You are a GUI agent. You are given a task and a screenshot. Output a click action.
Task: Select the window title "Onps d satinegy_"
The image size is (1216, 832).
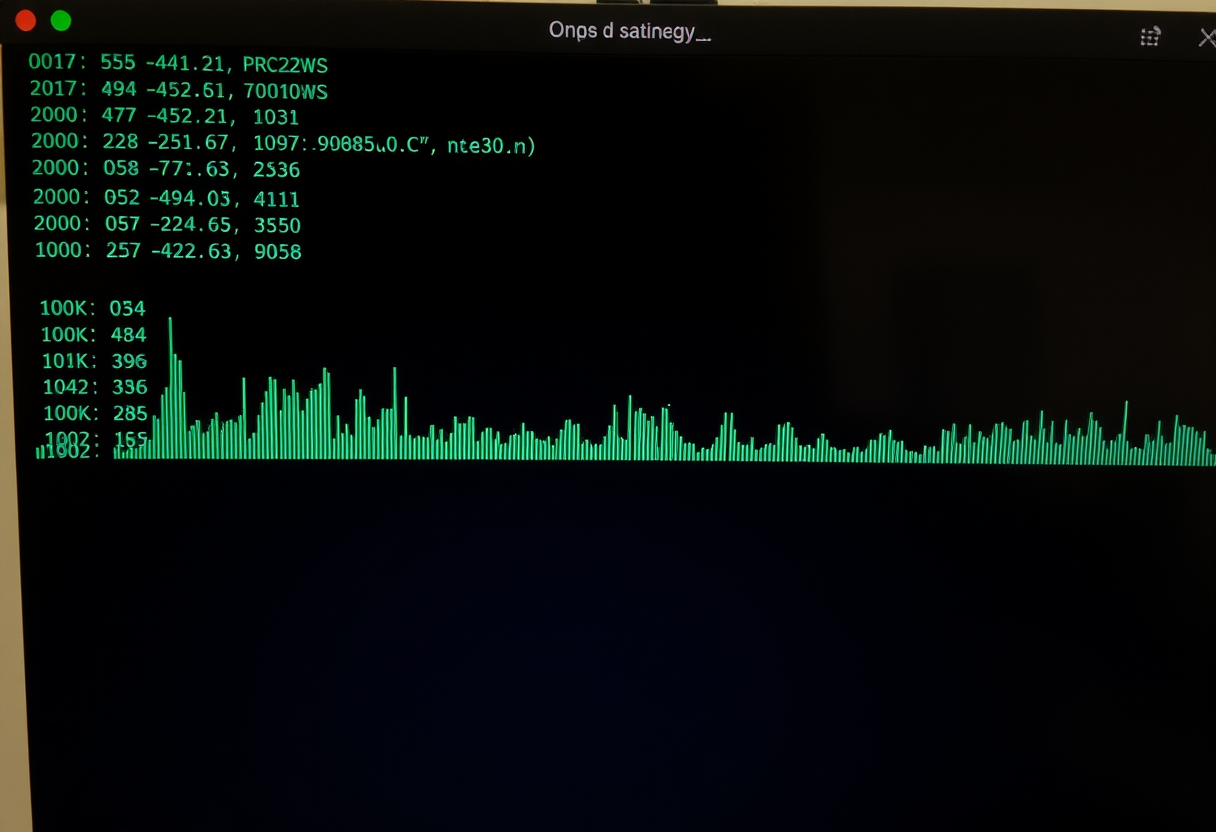(629, 31)
